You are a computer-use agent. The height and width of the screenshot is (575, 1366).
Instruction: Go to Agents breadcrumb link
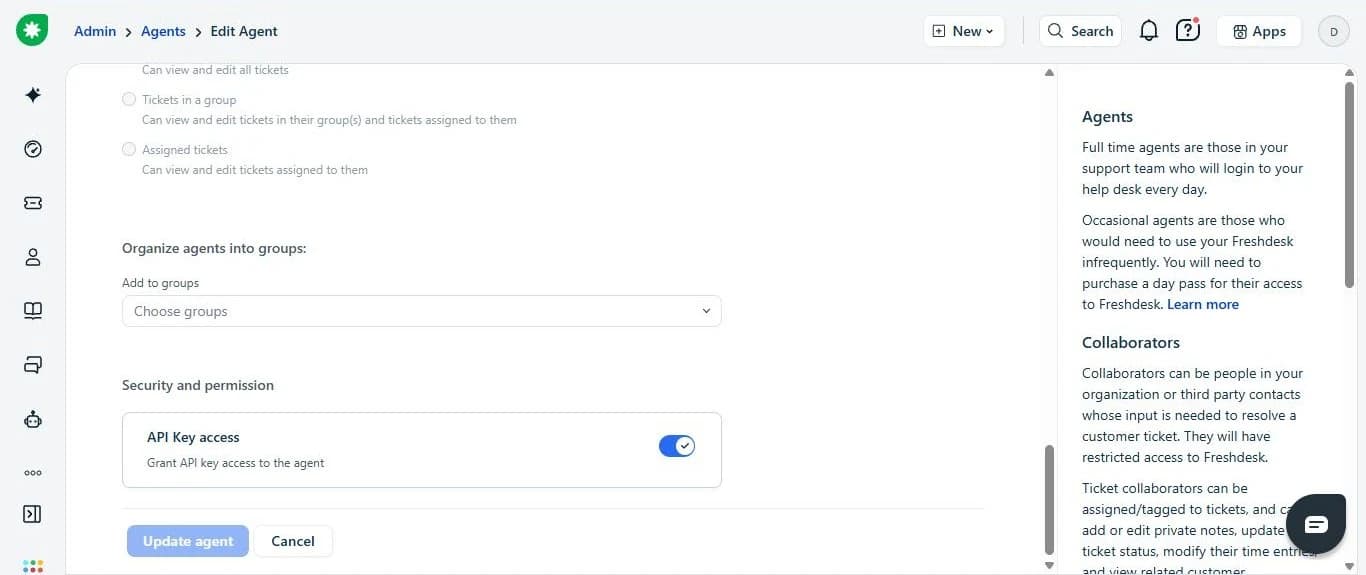pos(163,31)
